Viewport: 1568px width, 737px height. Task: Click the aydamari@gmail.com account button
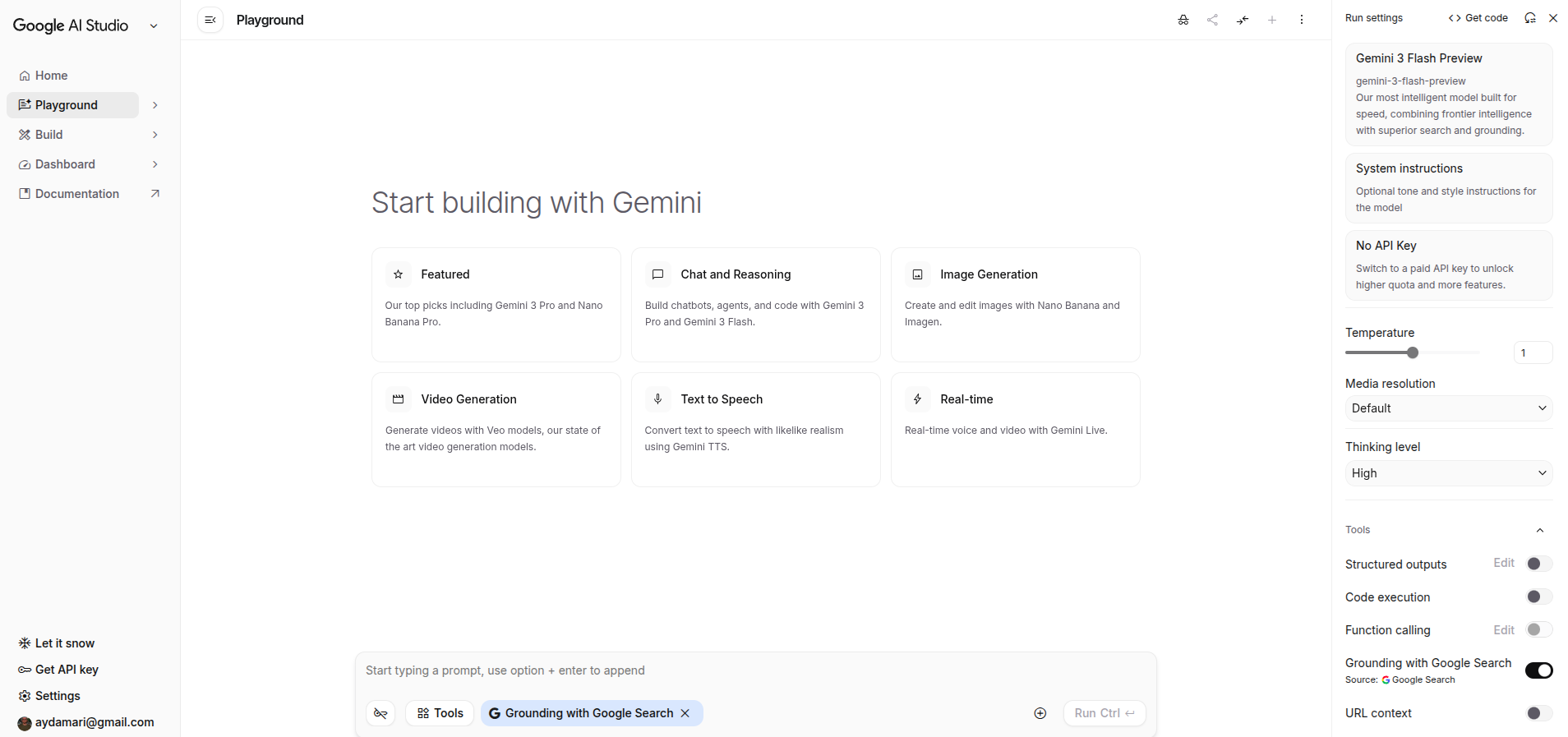pyautogui.click(x=86, y=723)
